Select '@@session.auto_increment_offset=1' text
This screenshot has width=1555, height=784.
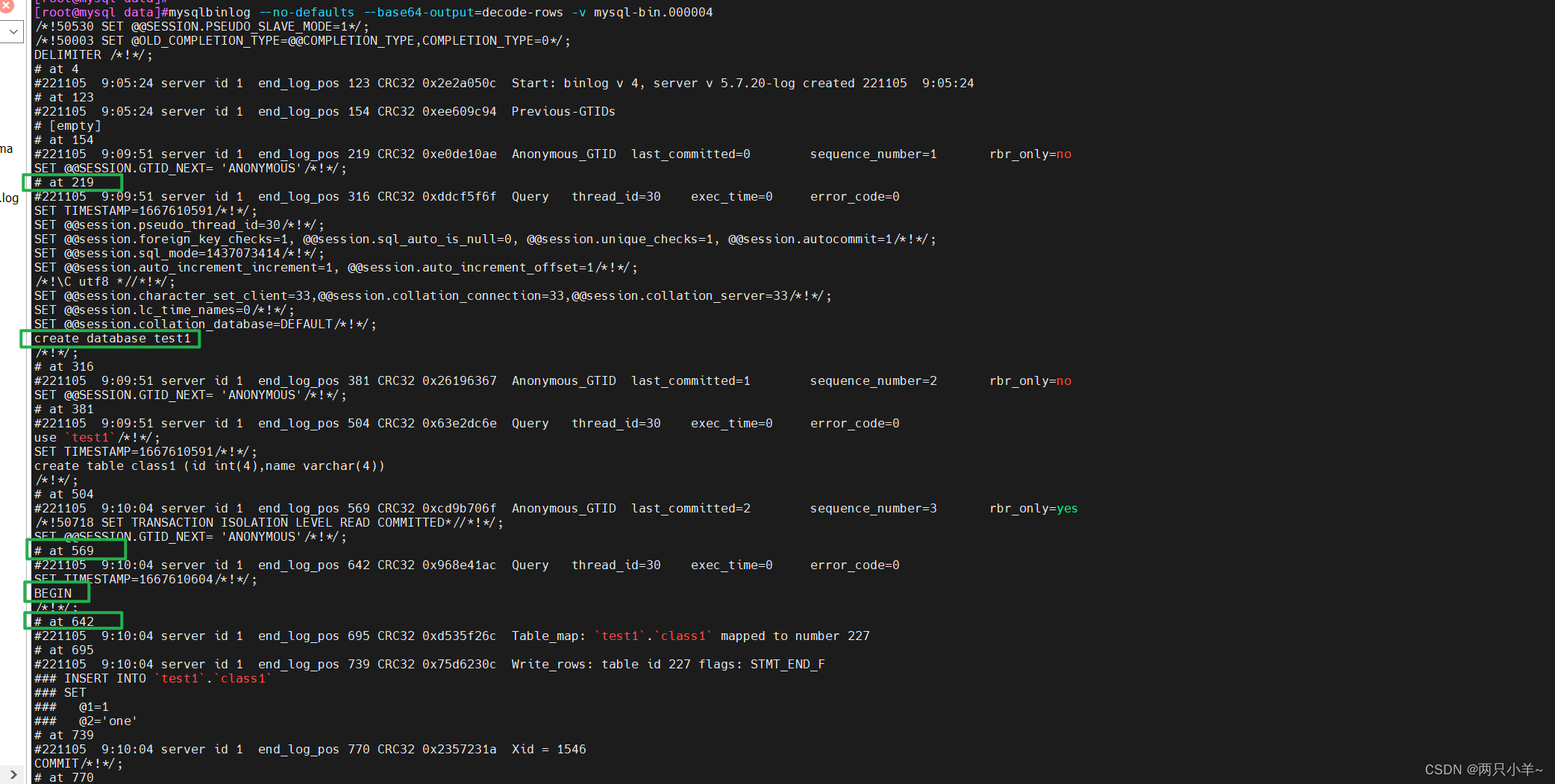(x=471, y=268)
